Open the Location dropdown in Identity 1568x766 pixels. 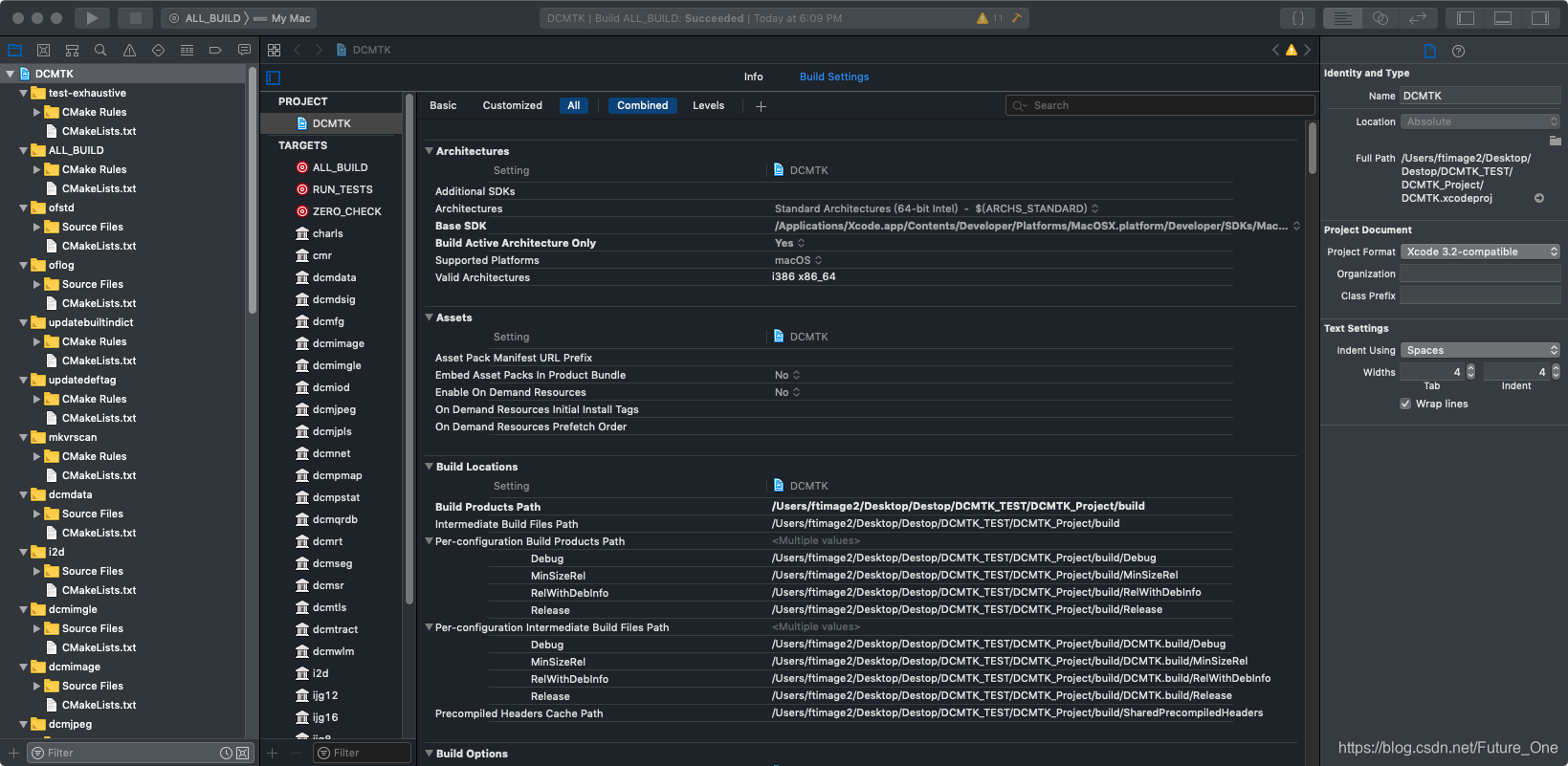click(x=1481, y=121)
